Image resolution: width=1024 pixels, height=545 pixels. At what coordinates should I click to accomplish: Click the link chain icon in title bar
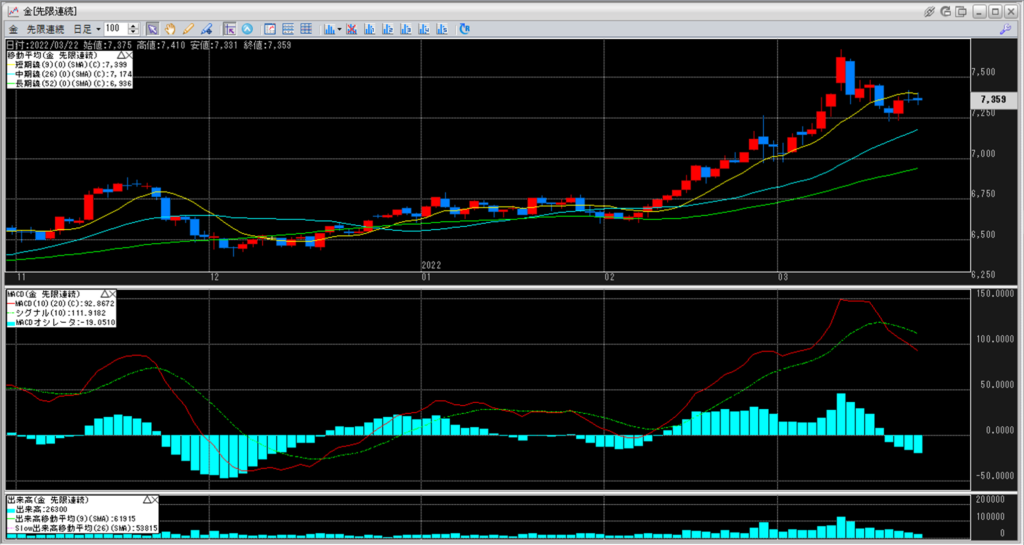pyautogui.click(x=929, y=10)
